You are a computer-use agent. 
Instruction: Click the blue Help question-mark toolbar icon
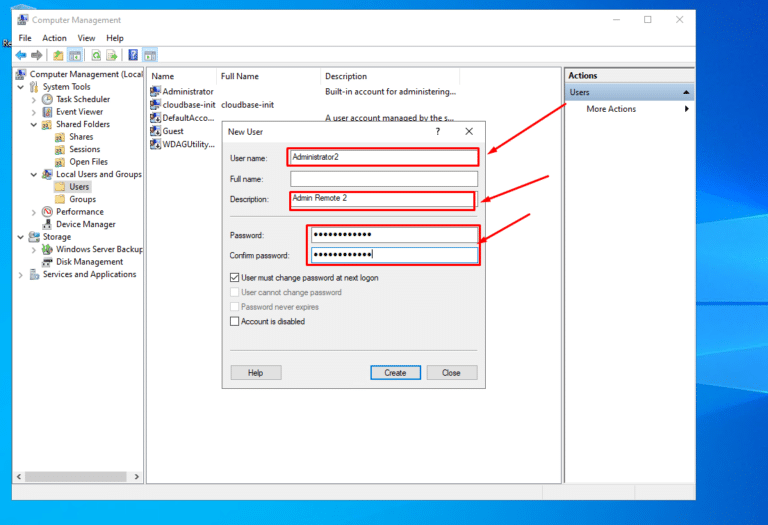point(133,55)
